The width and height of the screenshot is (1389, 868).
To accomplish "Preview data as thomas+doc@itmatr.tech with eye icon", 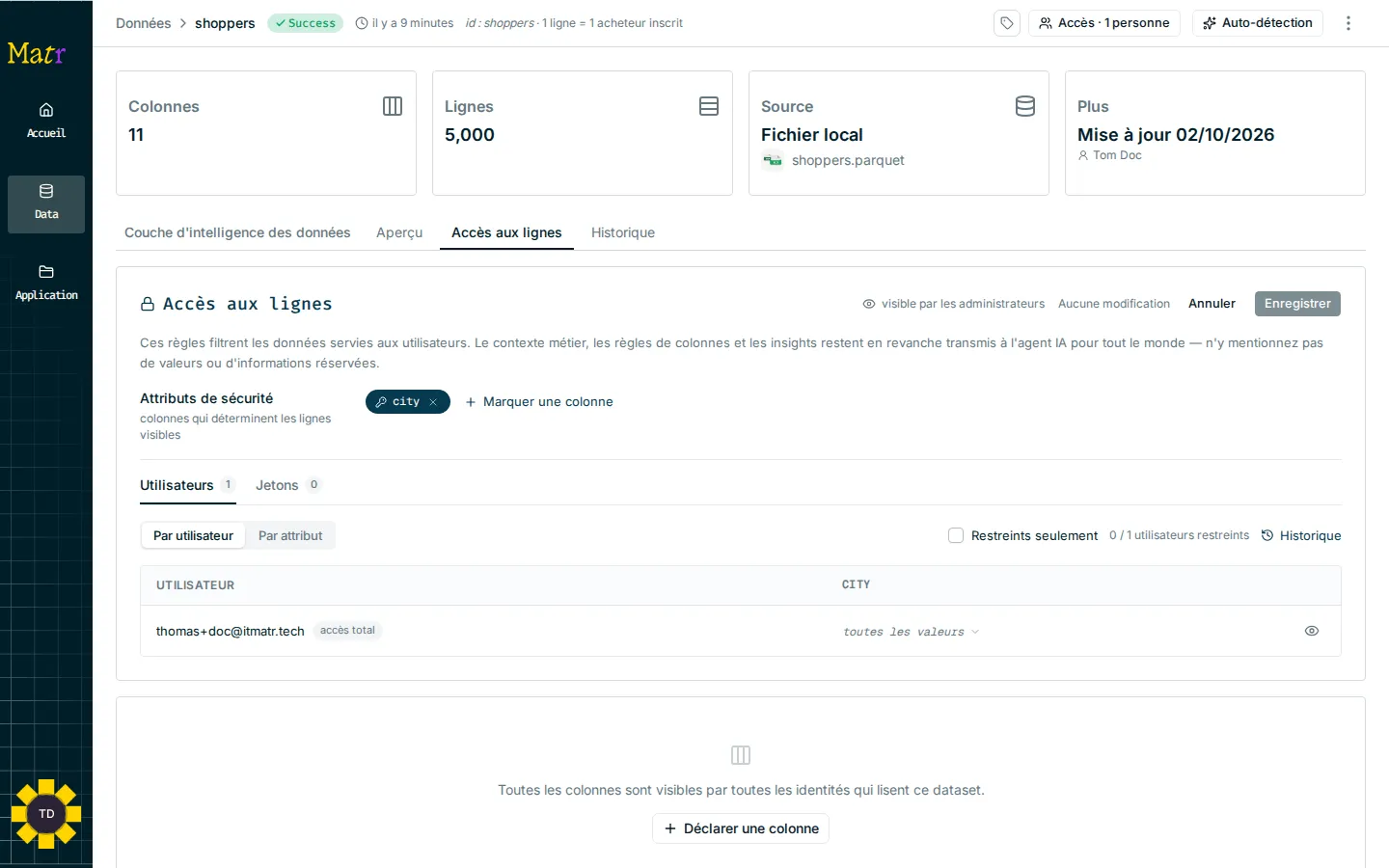I will coord(1312,631).
